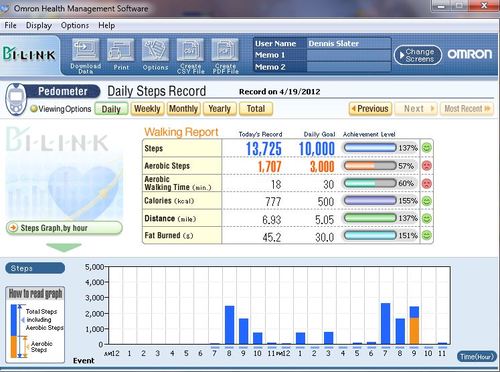The width and height of the screenshot is (500, 372).
Task: Click the green smiley for Steps row
Action: (427, 147)
